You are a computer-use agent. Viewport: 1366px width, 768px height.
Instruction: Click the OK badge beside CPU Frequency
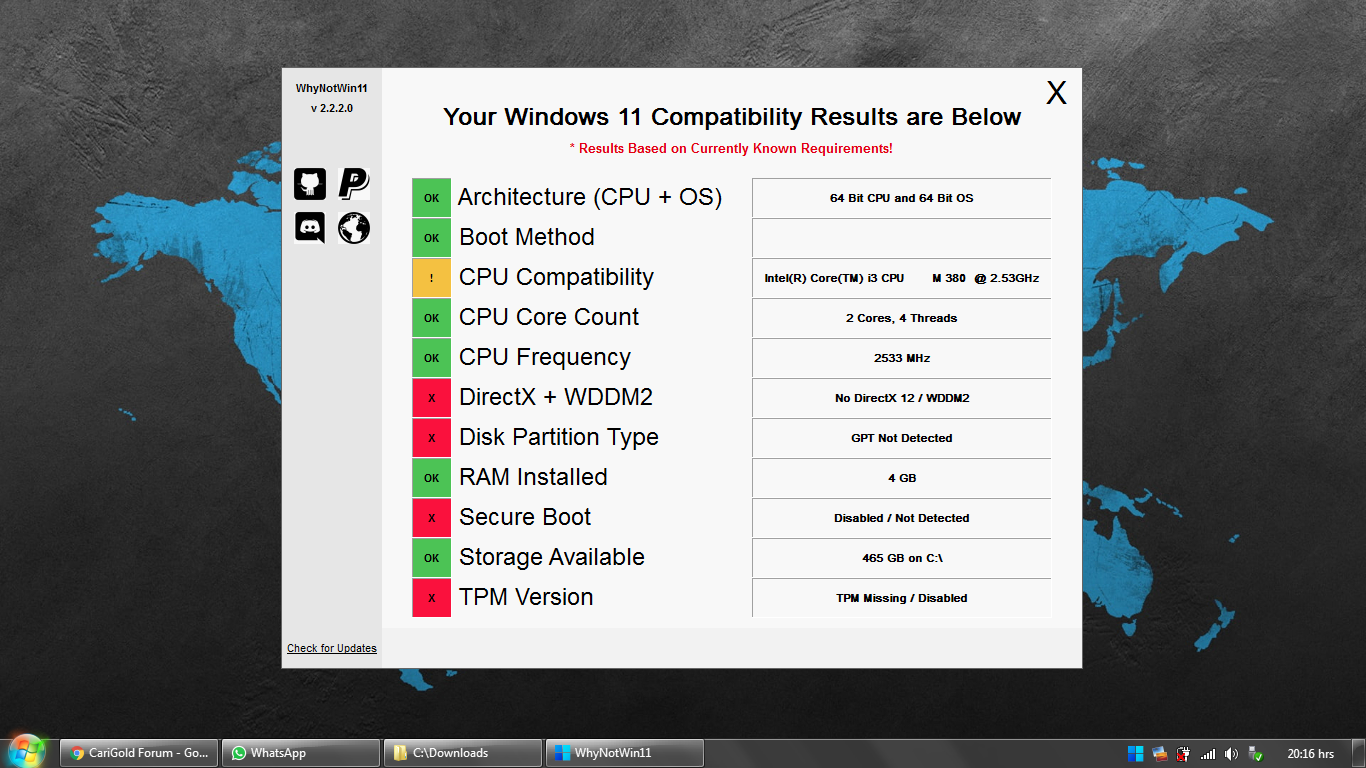point(431,358)
